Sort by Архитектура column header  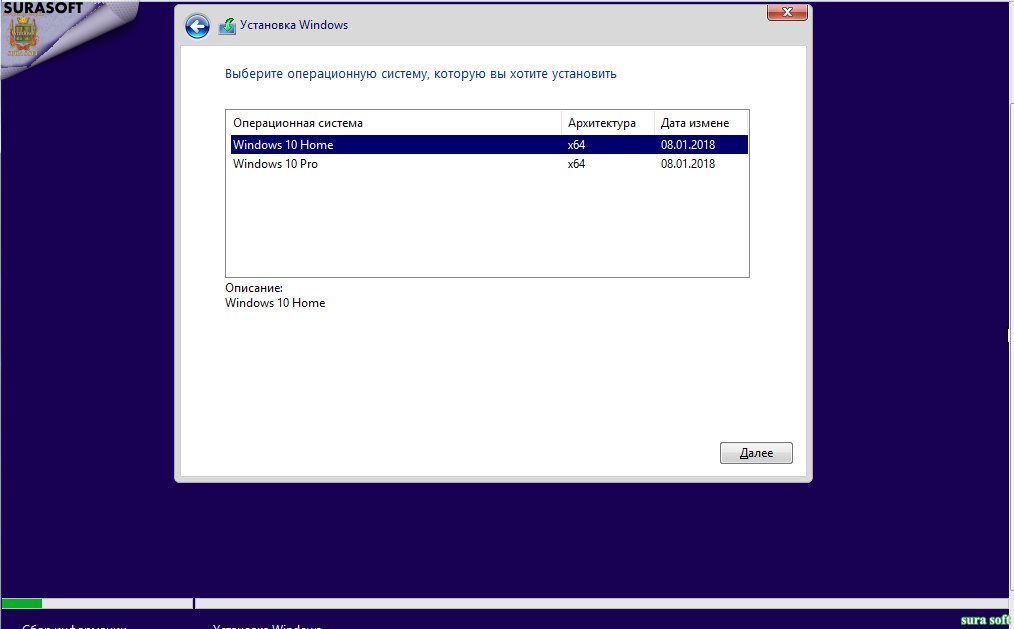[x=608, y=123]
